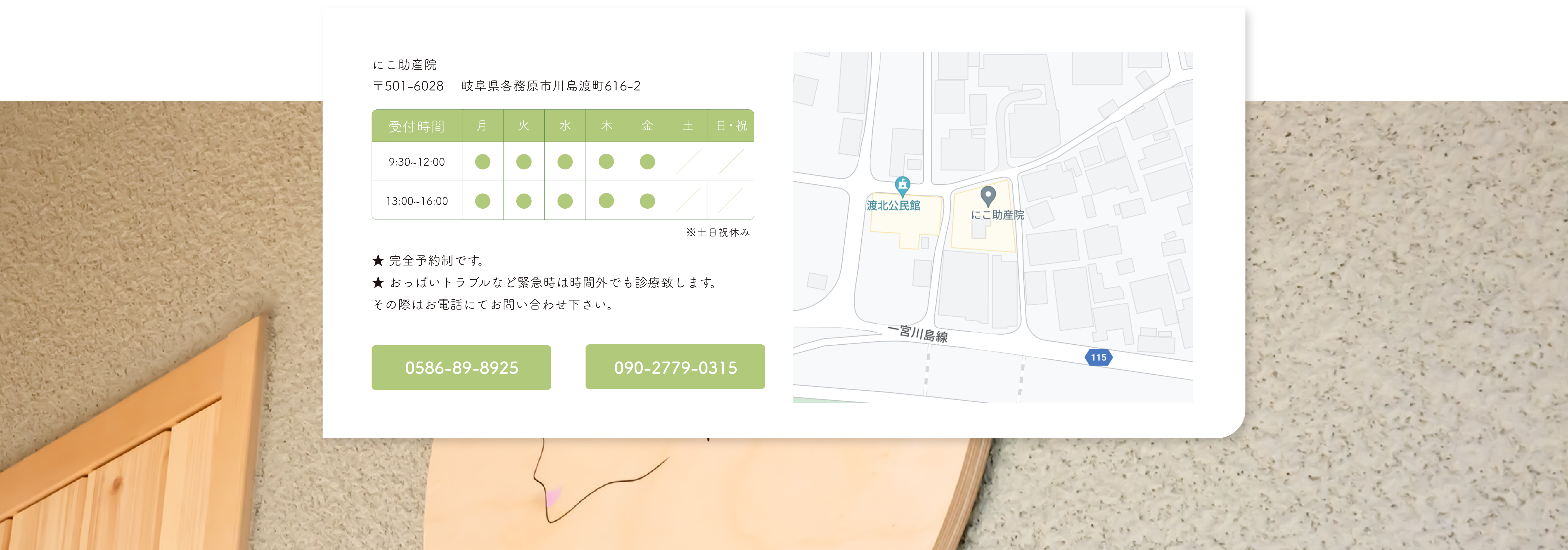Click Monday 9:30-12:00 green dot
1568x550 pixels.
point(483,162)
